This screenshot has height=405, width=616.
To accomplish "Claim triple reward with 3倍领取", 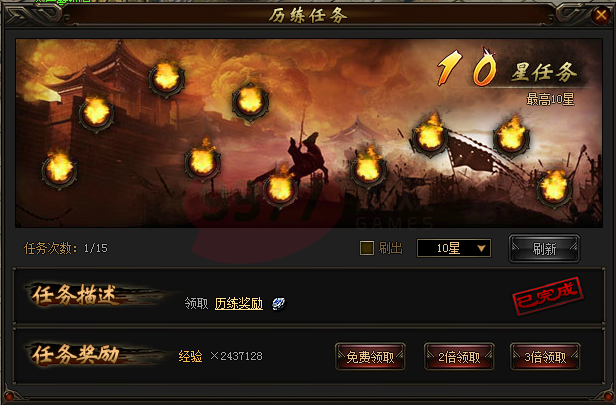I will [545, 357].
